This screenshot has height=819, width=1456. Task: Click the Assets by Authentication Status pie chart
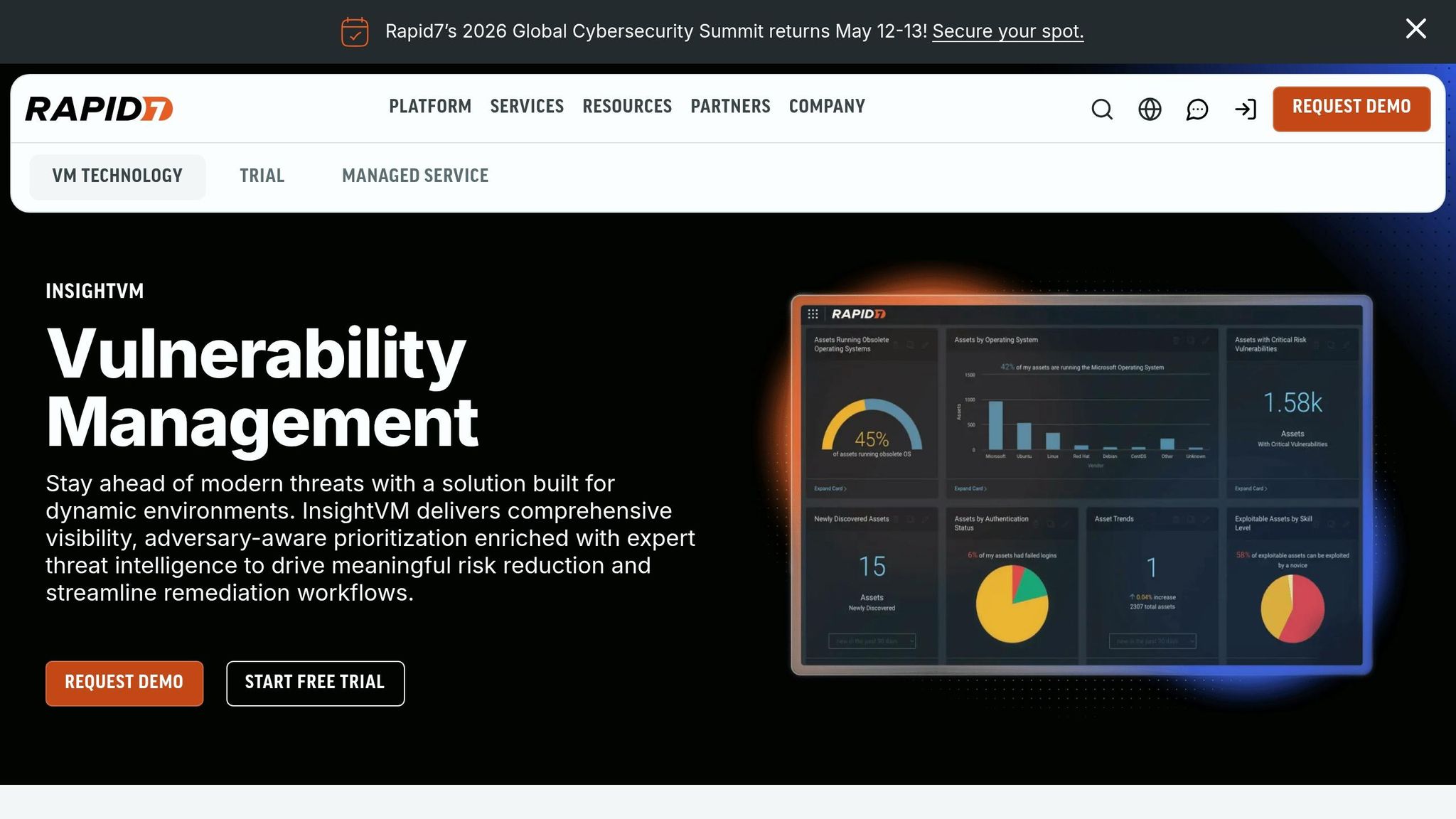(1012, 604)
